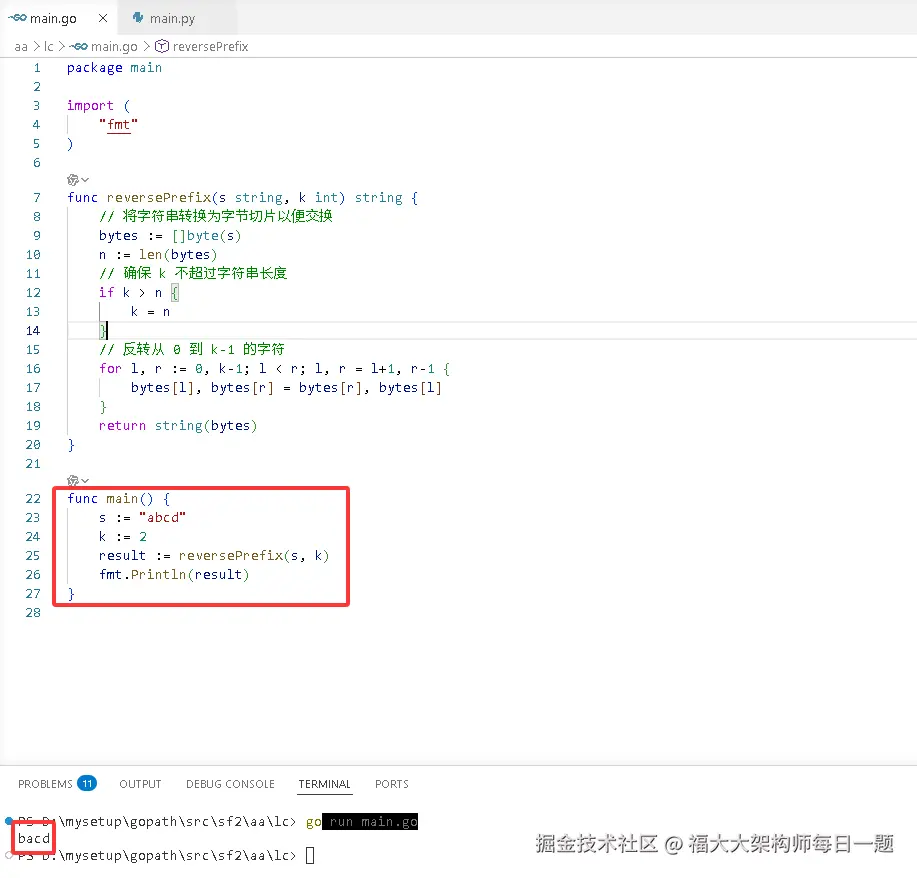Click line number 22 in the gutter

click(x=33, y=499)
